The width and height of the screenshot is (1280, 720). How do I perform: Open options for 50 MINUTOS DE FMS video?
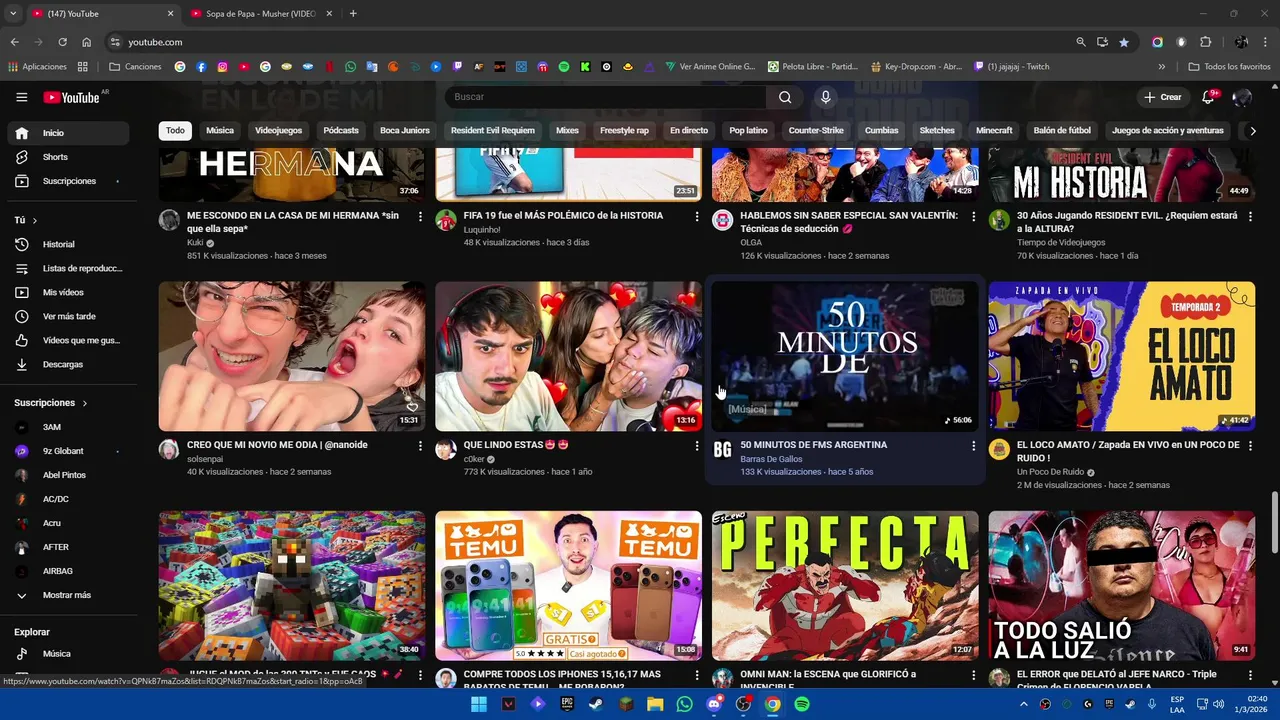tap(973, 446)
